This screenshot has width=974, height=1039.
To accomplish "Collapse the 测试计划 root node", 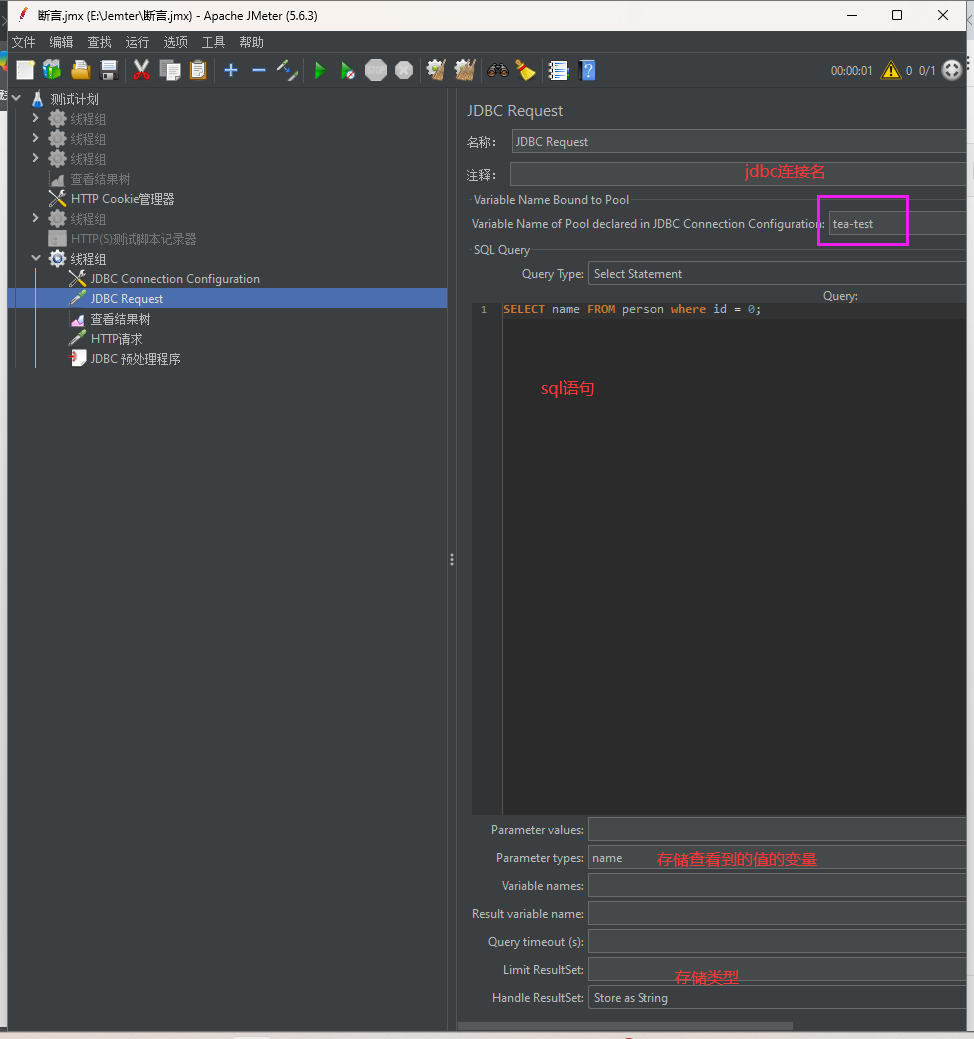I will click(17, 98).
